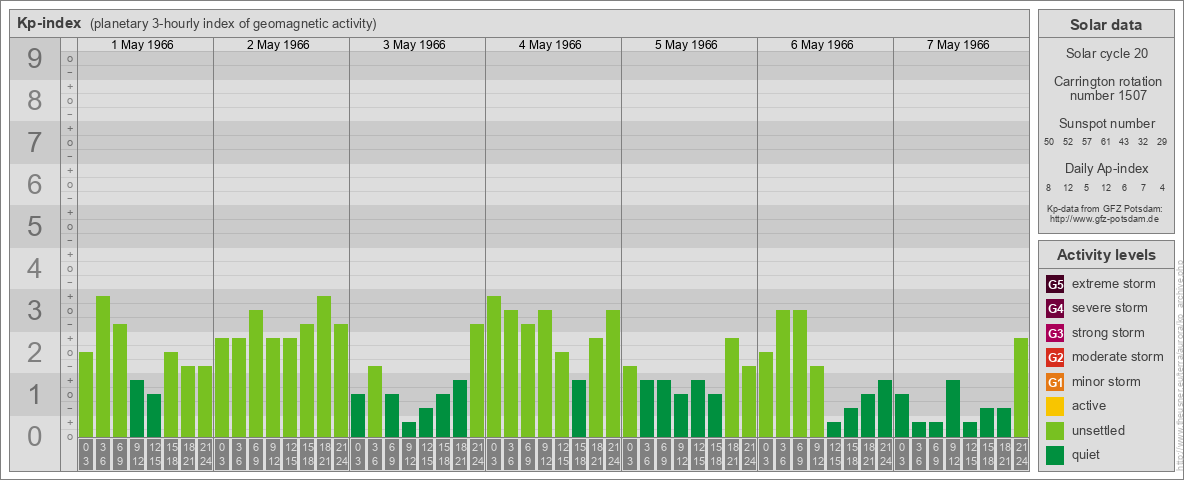Open the gfz-potsdam.de link
Viewport: 1184px width, 480px height.
pos(1105,219)
